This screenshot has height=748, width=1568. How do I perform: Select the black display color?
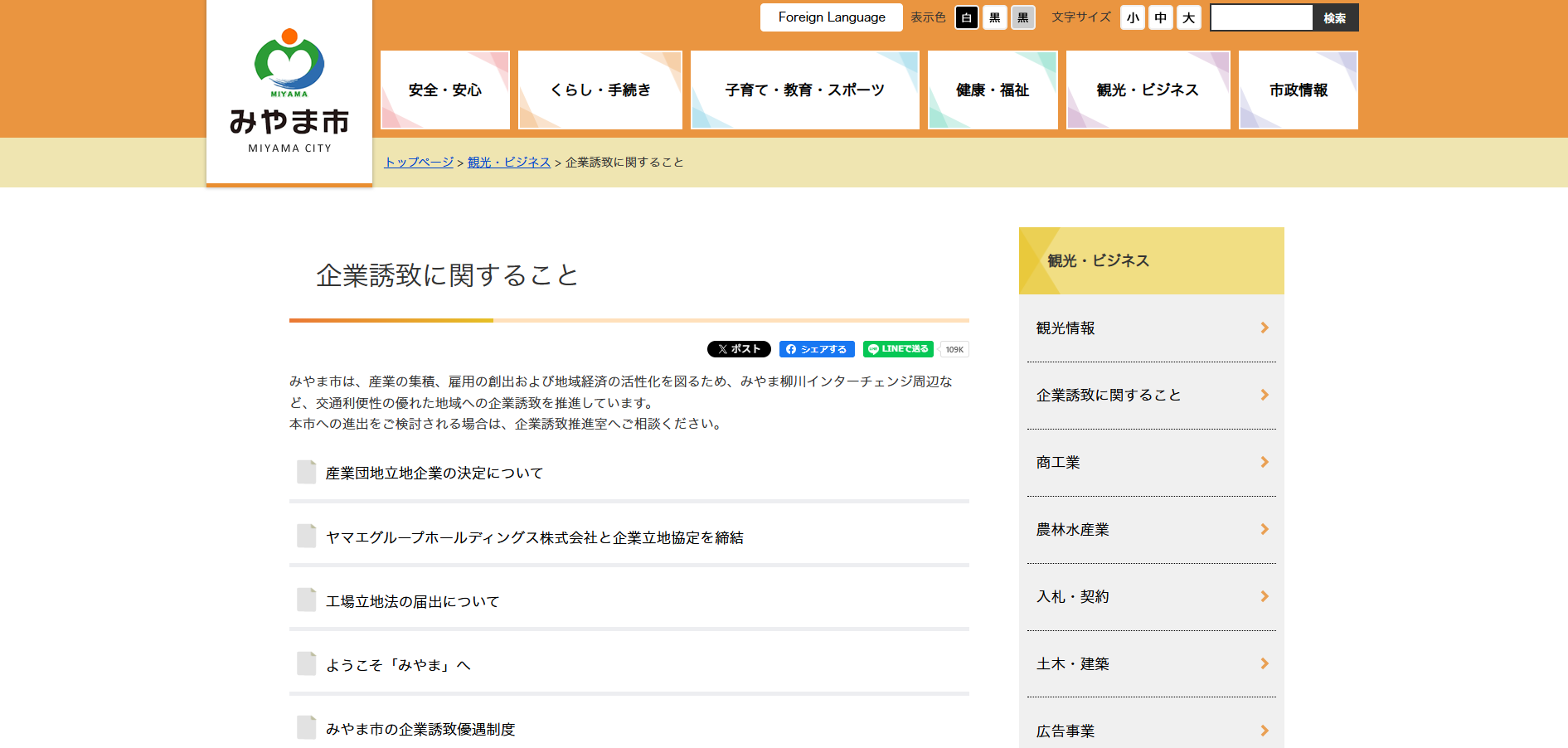(x=995, y=17)
